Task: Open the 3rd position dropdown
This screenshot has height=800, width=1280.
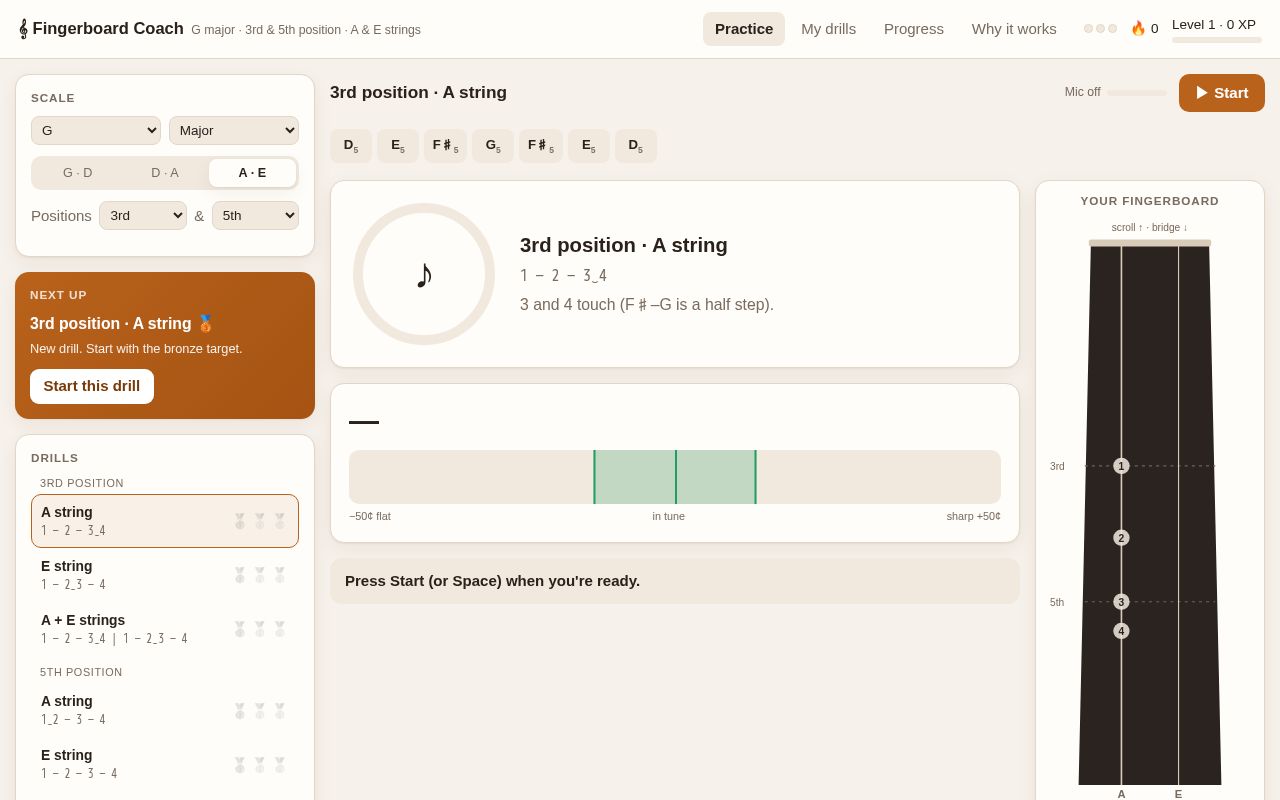Action: (x=143, y=216)
